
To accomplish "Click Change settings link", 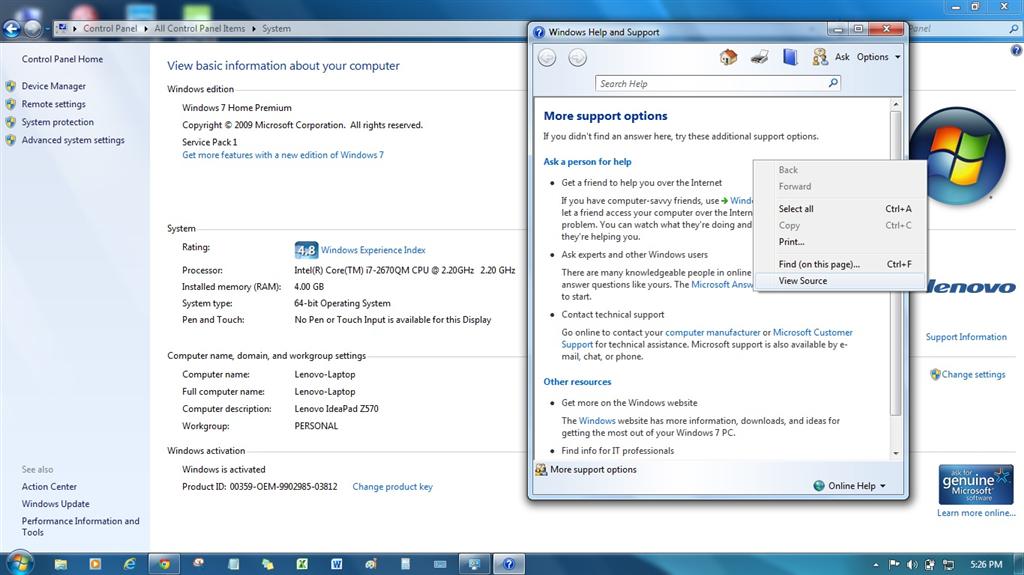I will [x=973, y=375].
